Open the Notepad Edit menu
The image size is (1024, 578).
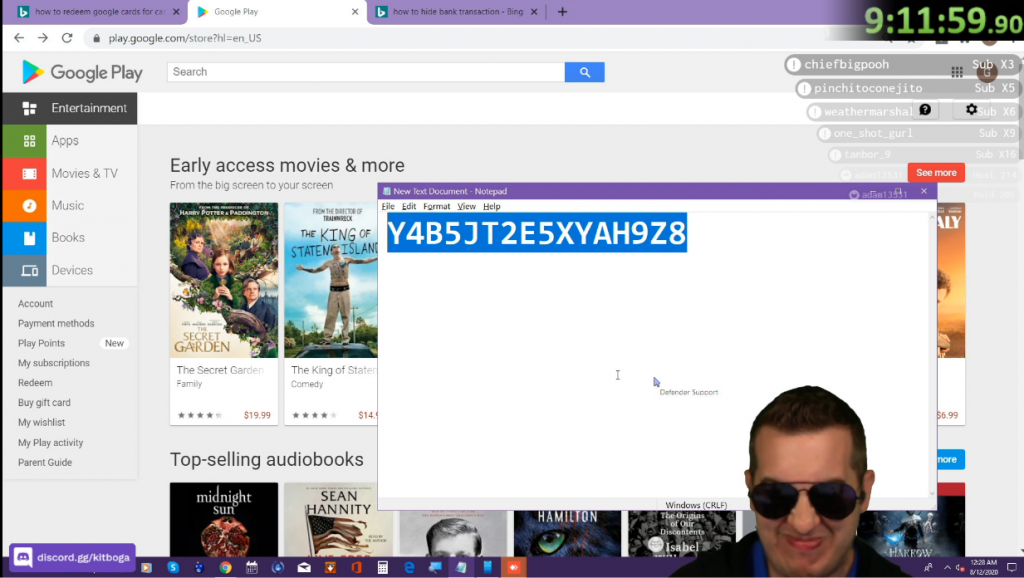[409, 206]
